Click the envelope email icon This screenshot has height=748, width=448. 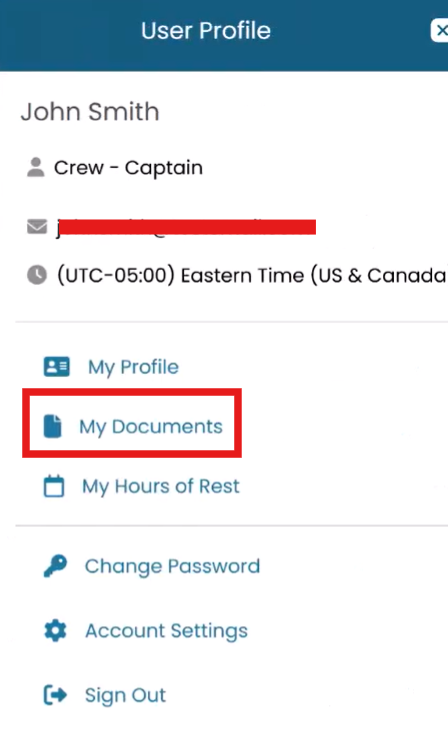[x=37, y=227]
